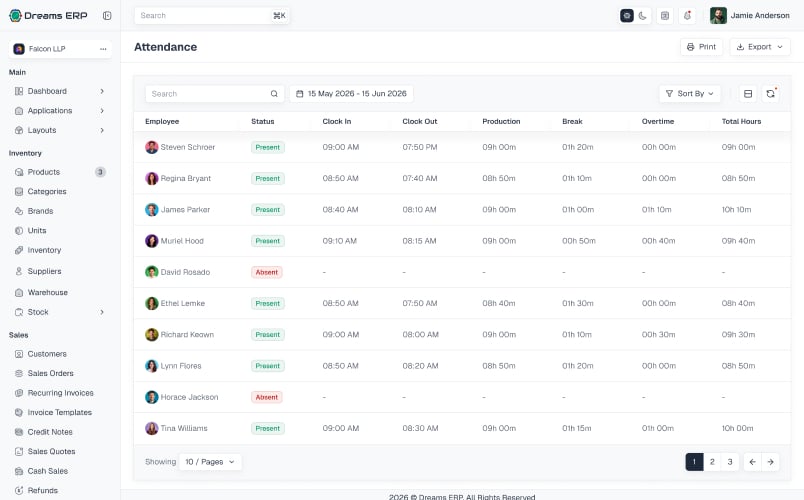Open the date range picker field

351,93
